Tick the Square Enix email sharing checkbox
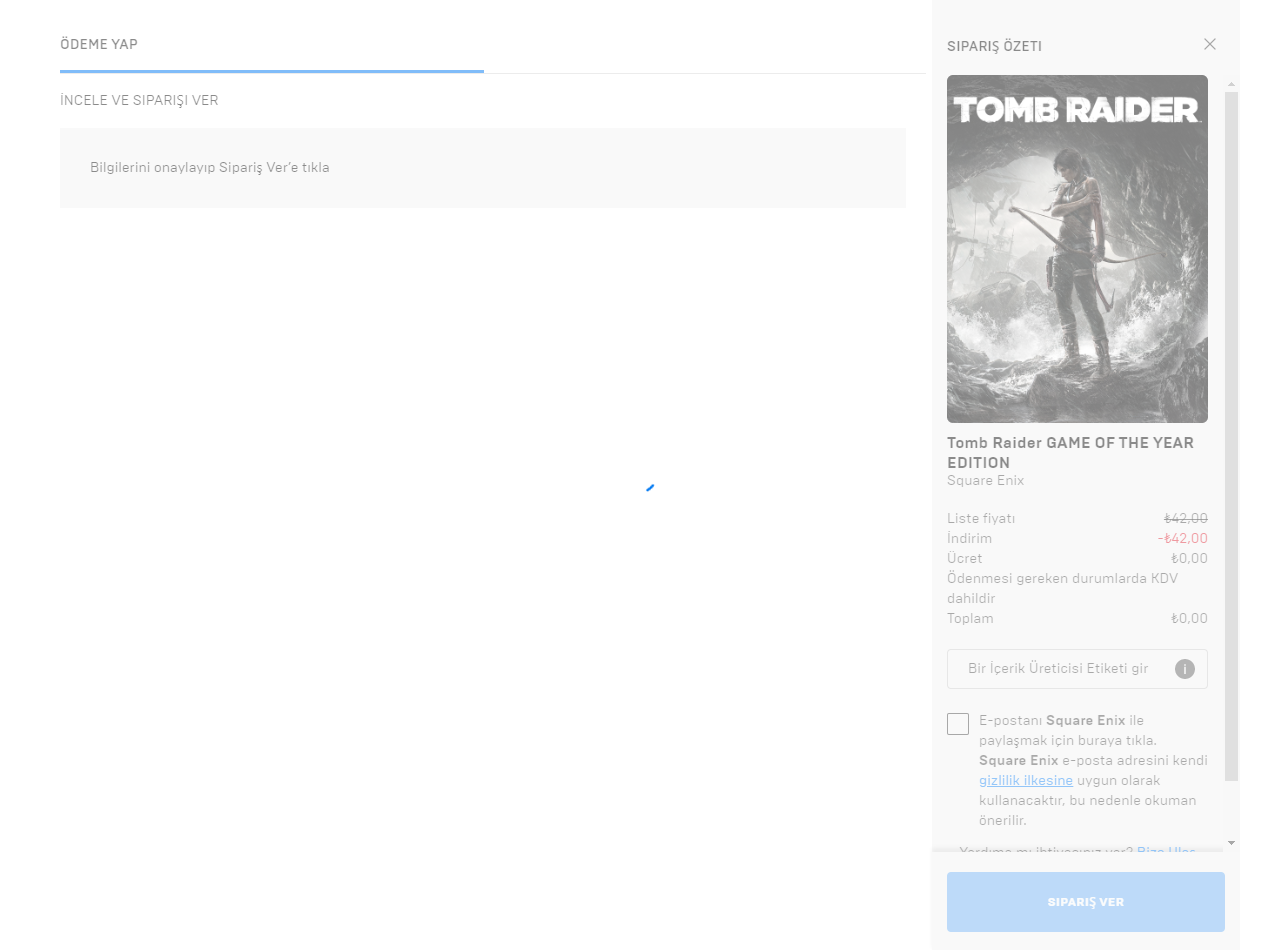The width and height of the screenshot is (1280, 950). [958, 724]
